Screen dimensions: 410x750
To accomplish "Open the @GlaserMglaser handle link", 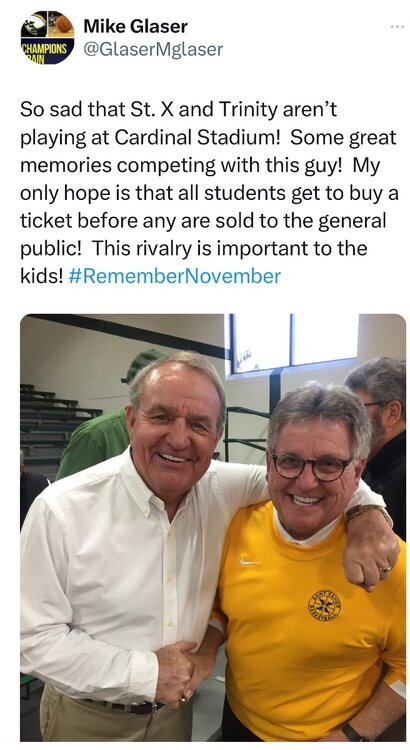I will point(153,49).
